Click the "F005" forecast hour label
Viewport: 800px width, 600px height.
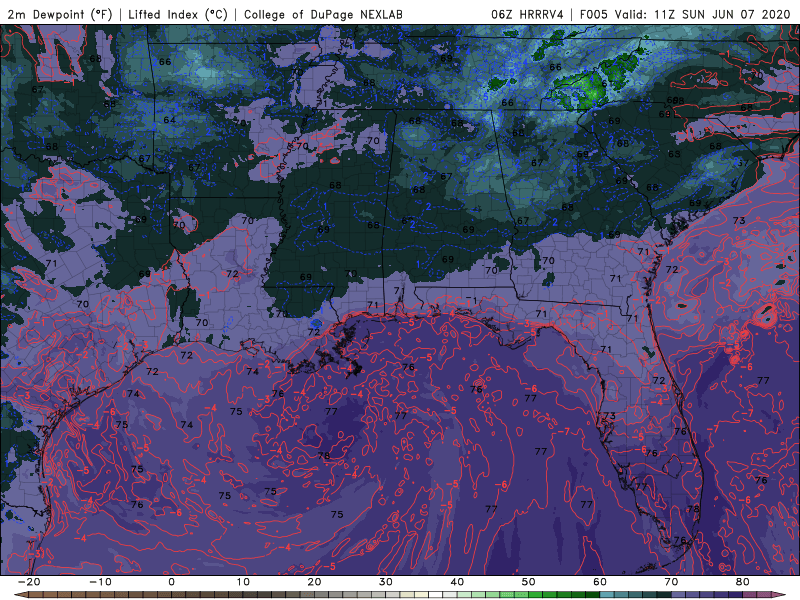tap(594, 14)
